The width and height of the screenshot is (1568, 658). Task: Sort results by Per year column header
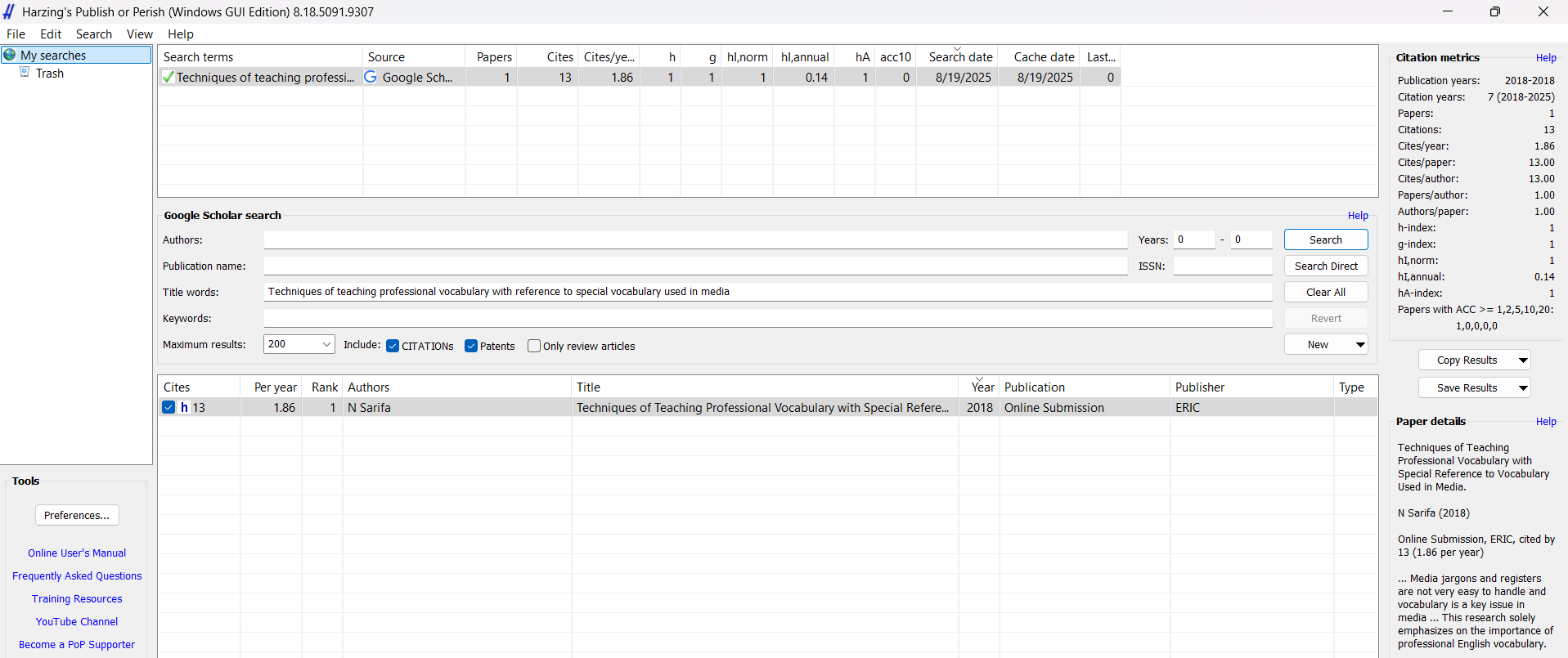(x=272, y=387)
